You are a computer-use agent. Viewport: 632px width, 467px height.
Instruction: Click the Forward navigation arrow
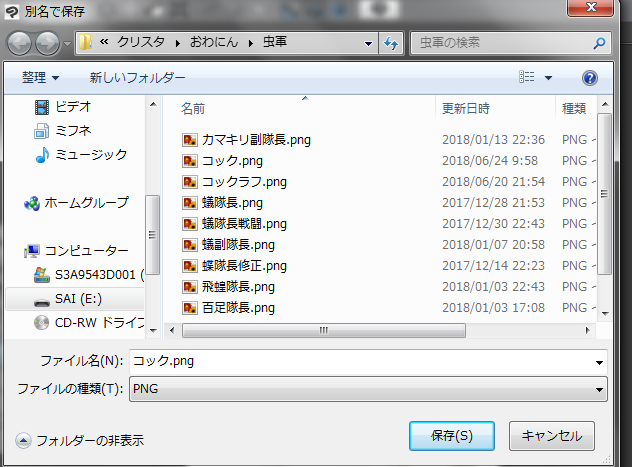click(47, 44)
